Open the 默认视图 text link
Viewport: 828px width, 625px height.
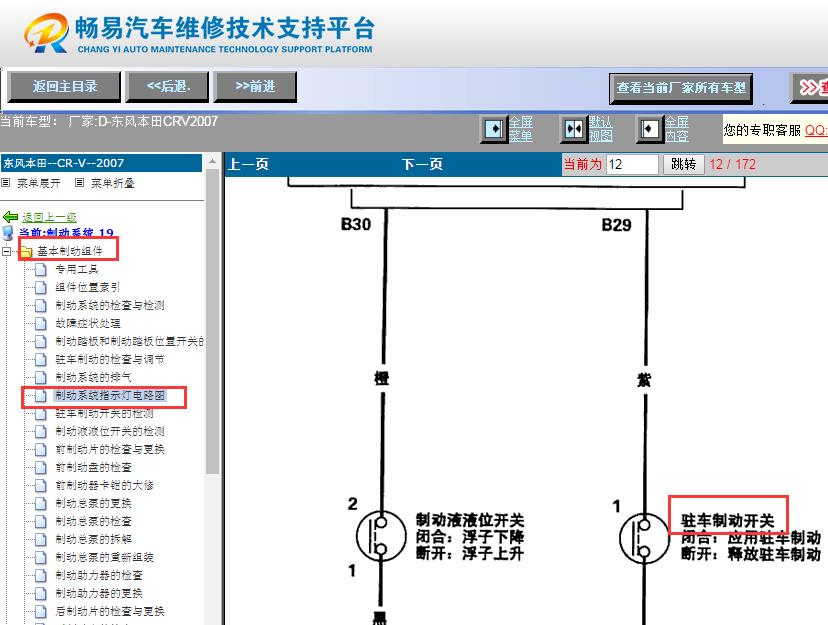(600, 129)
